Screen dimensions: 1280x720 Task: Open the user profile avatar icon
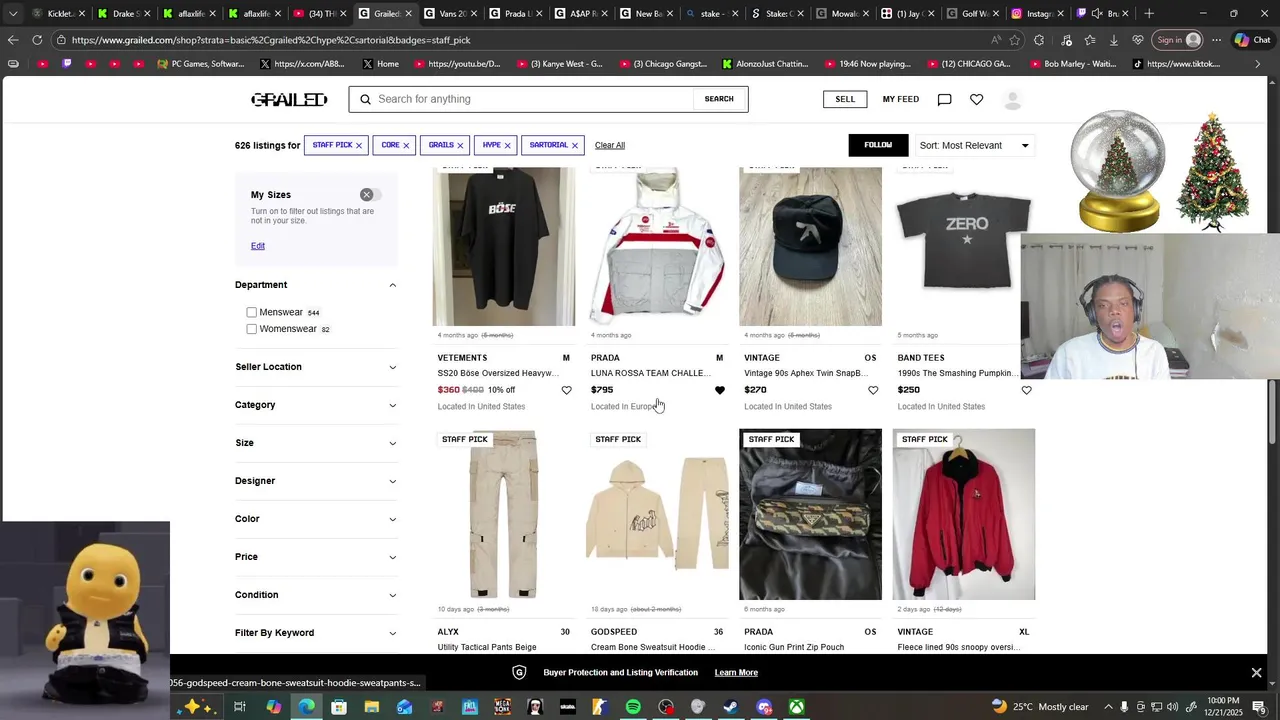(1013, 100)
